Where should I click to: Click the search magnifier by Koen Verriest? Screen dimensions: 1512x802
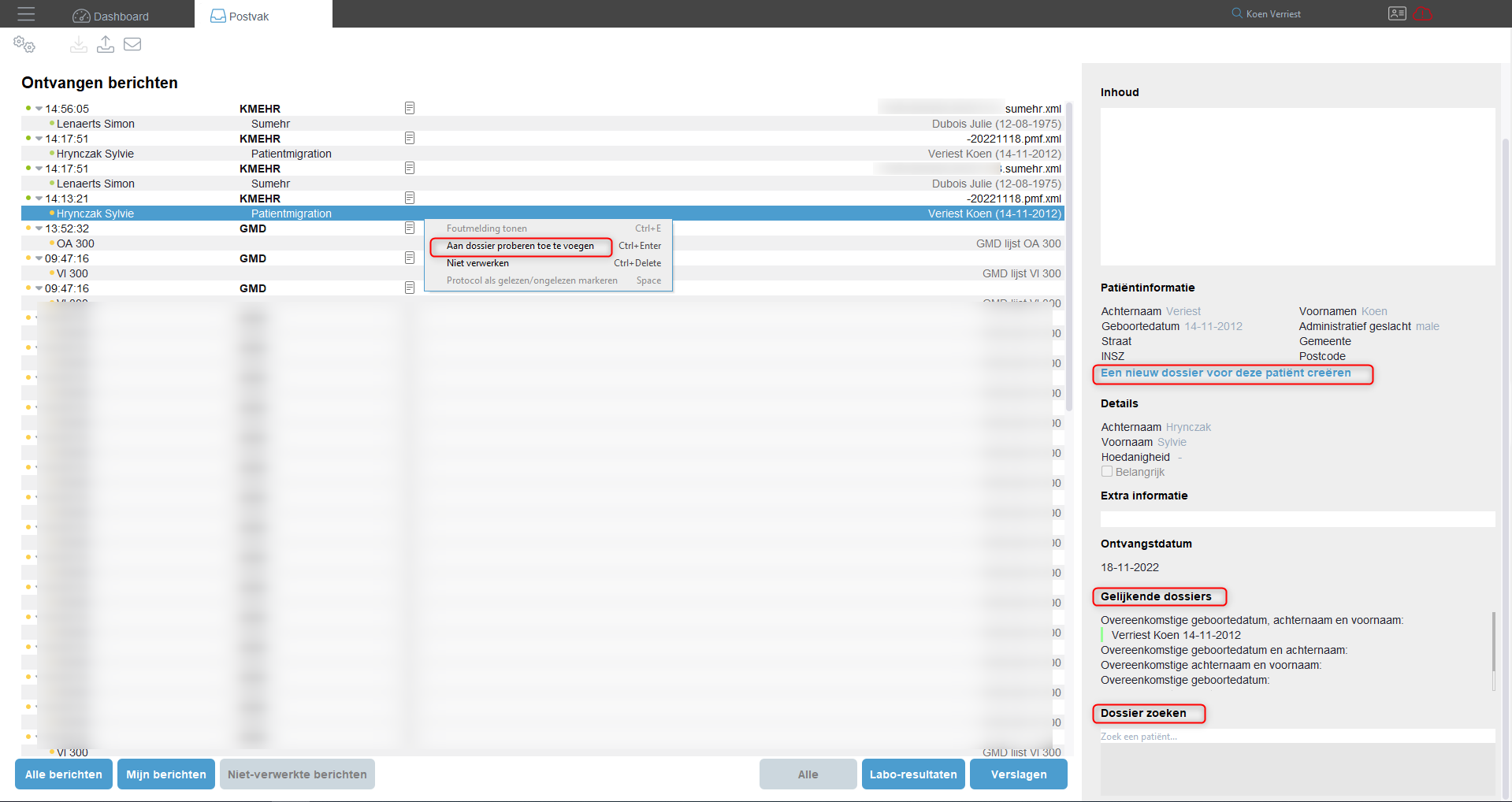(1237, 13)
